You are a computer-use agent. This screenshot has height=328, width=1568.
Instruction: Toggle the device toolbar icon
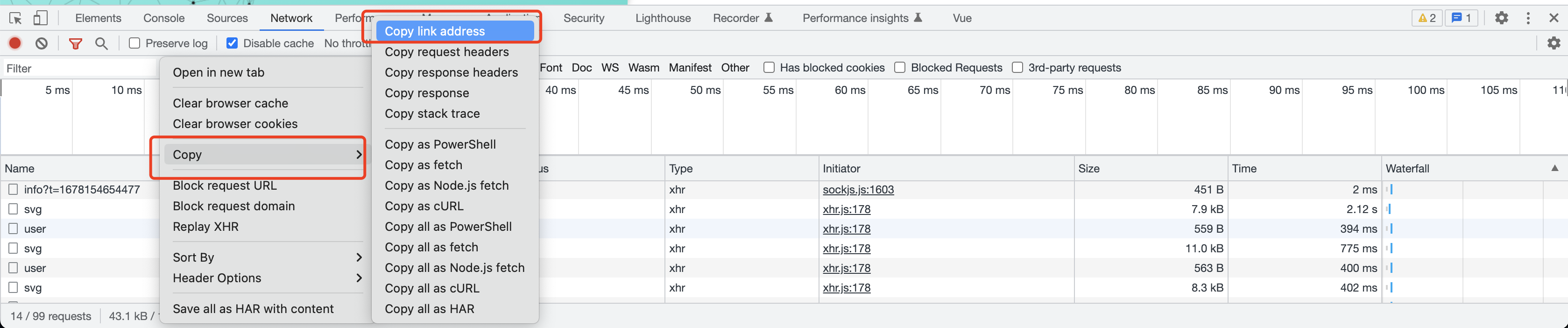[40, 18]
